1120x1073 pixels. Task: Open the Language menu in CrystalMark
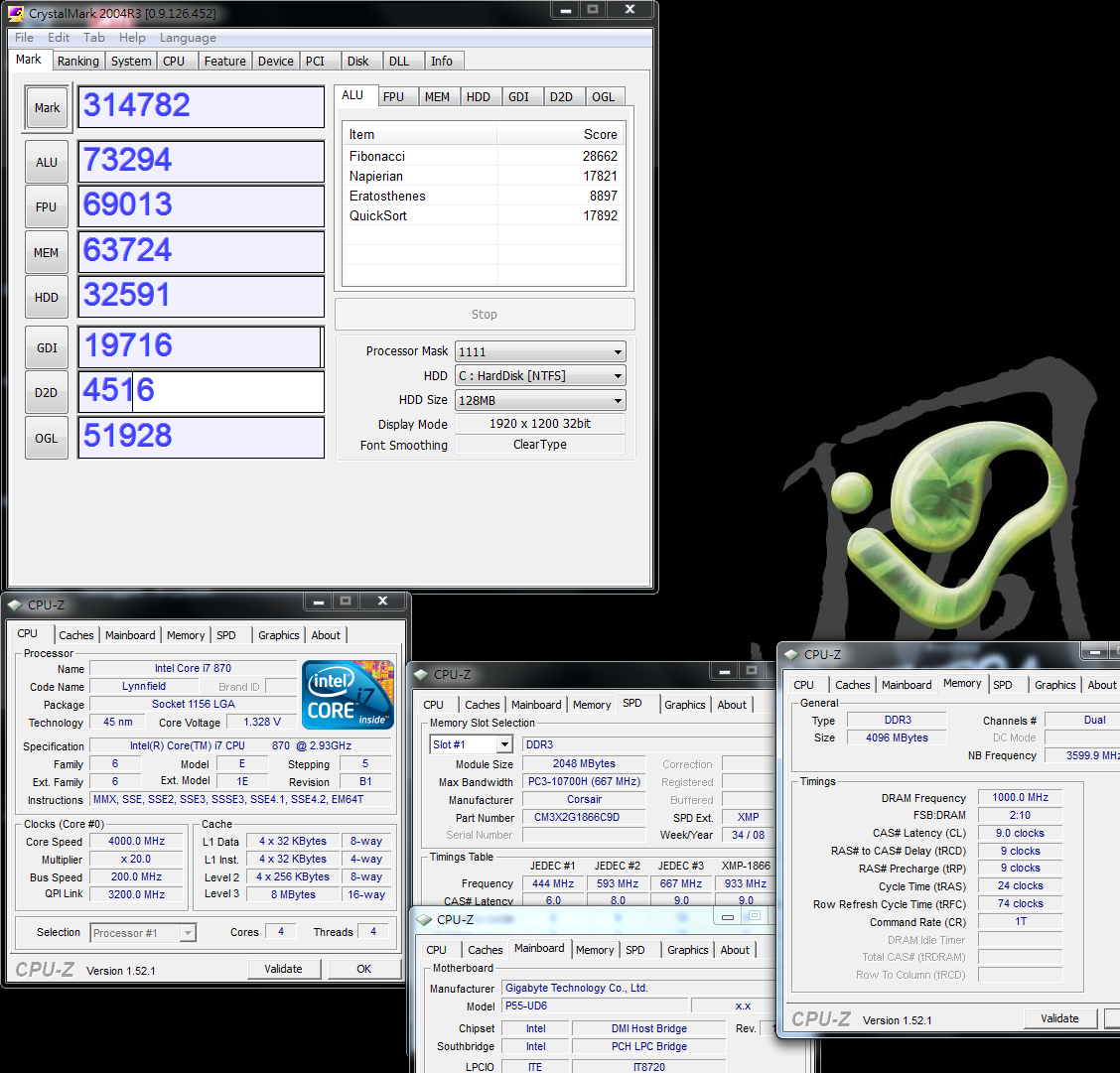(x=188, y=38)
